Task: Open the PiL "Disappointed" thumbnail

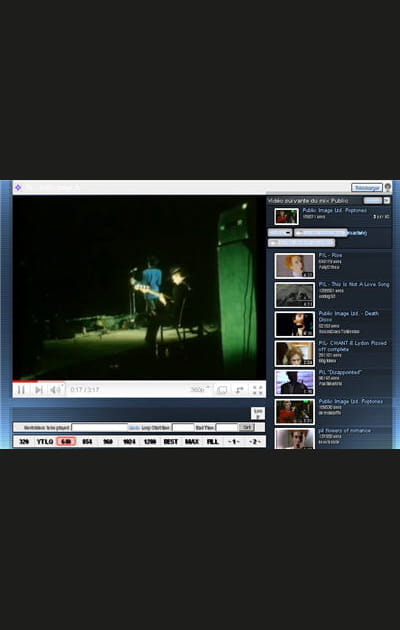Action: (294, 382)
